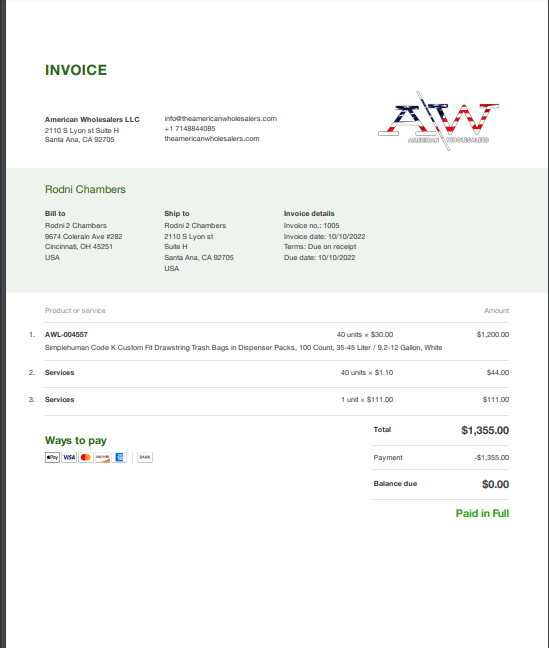The height and width of the screenshot is (648, 549).
Task: Select Invoice date: 10/10/2022 line
Action: tap(325, 236)
